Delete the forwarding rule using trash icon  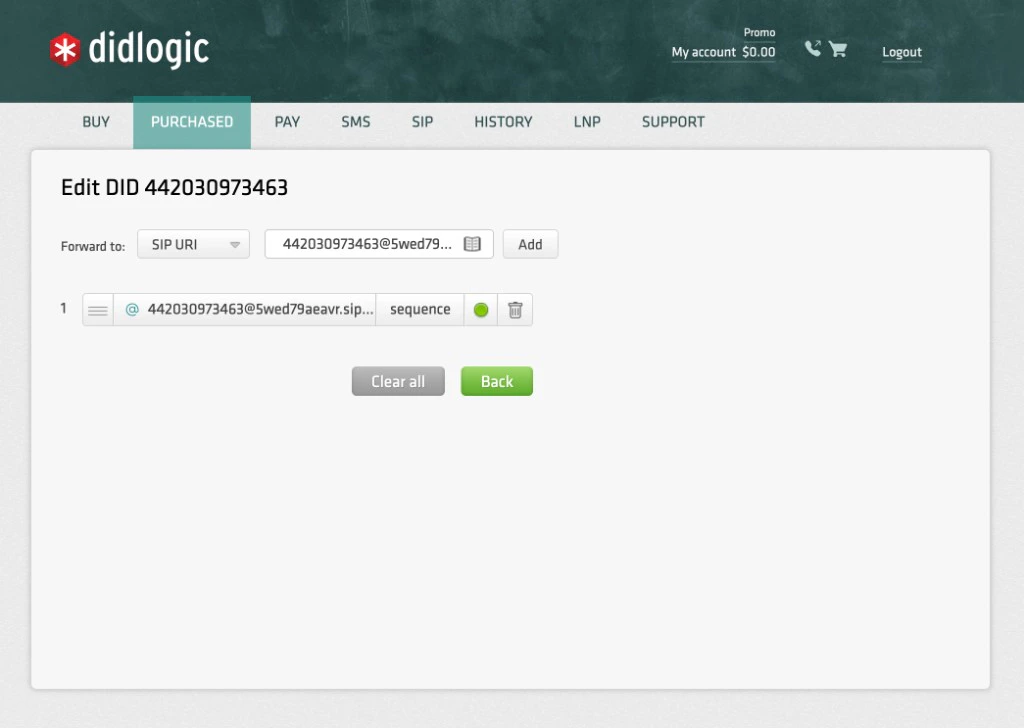(x=515, y=309)
